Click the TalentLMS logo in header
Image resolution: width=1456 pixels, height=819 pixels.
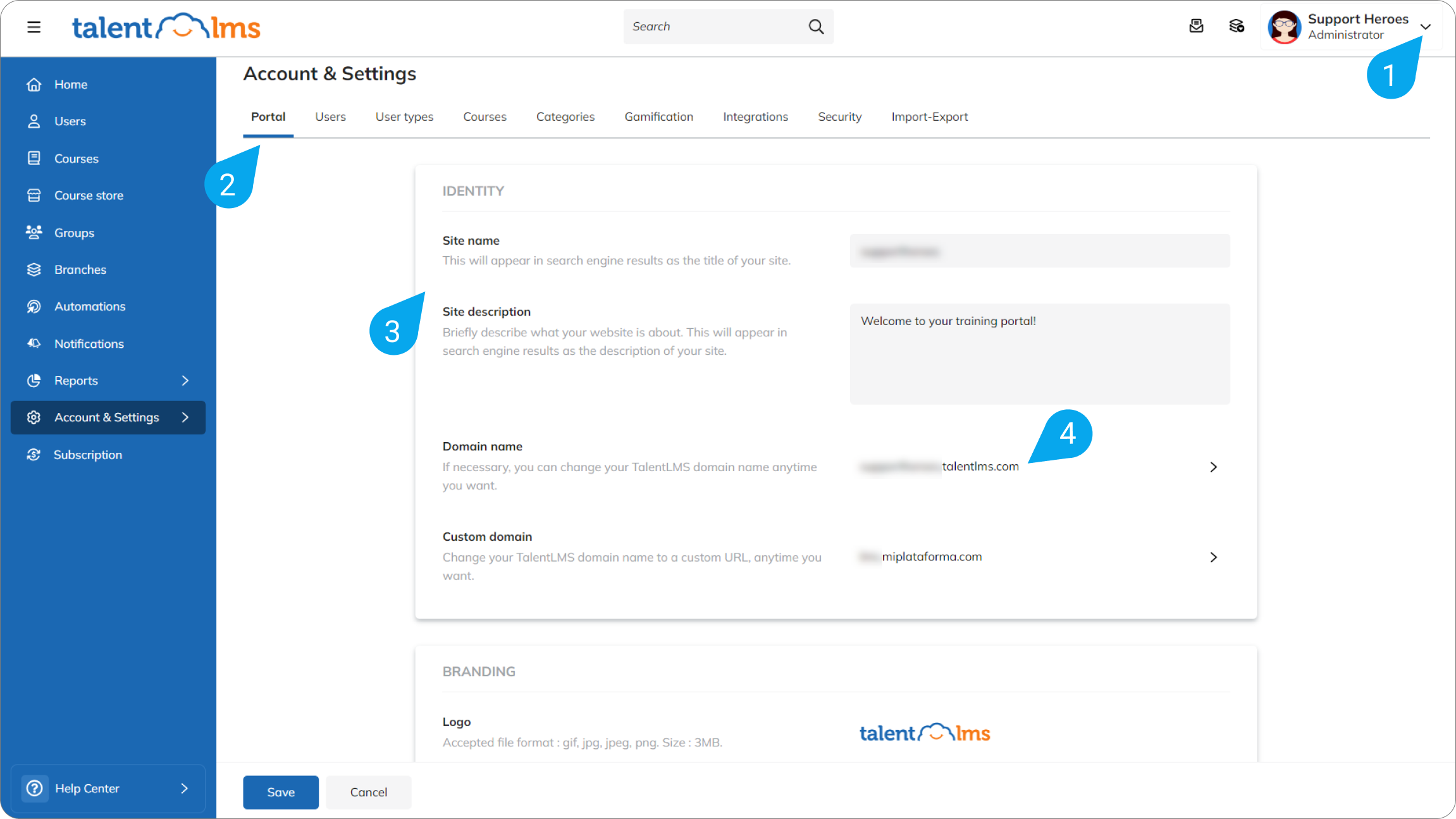pyautogui.click(x=166, y=27)
